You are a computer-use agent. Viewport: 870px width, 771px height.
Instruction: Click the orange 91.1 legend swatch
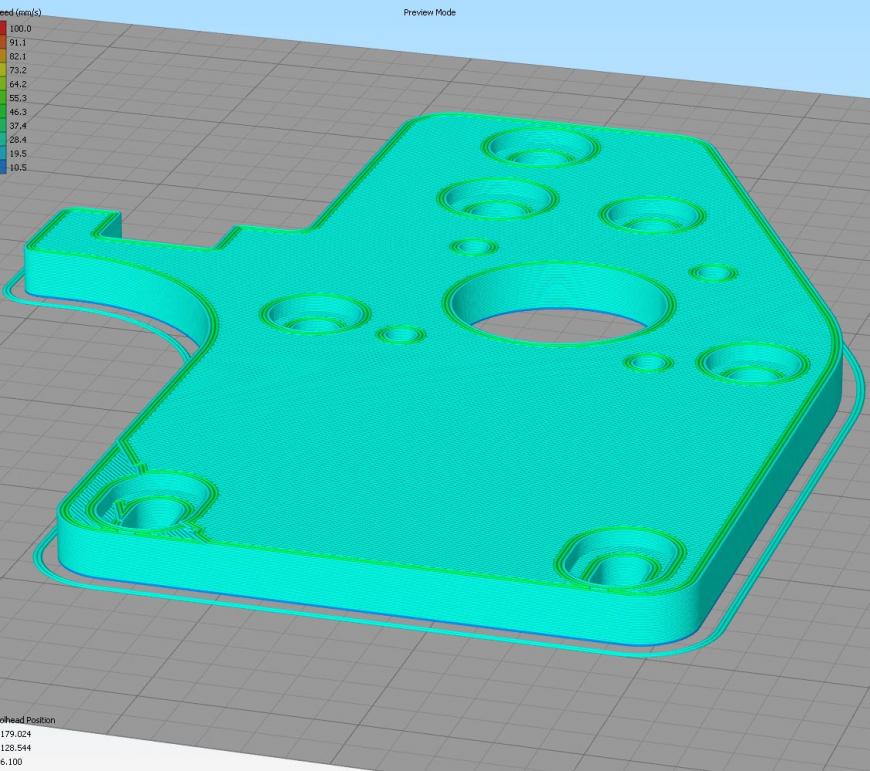(x=5, y=43)
